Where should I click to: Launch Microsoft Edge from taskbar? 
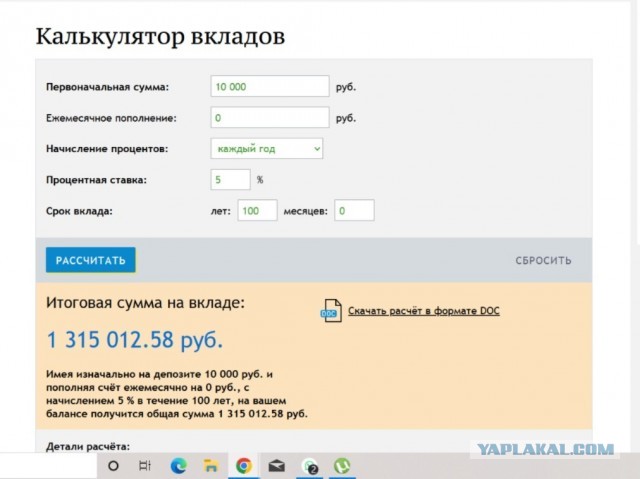(x=178, y=466)
